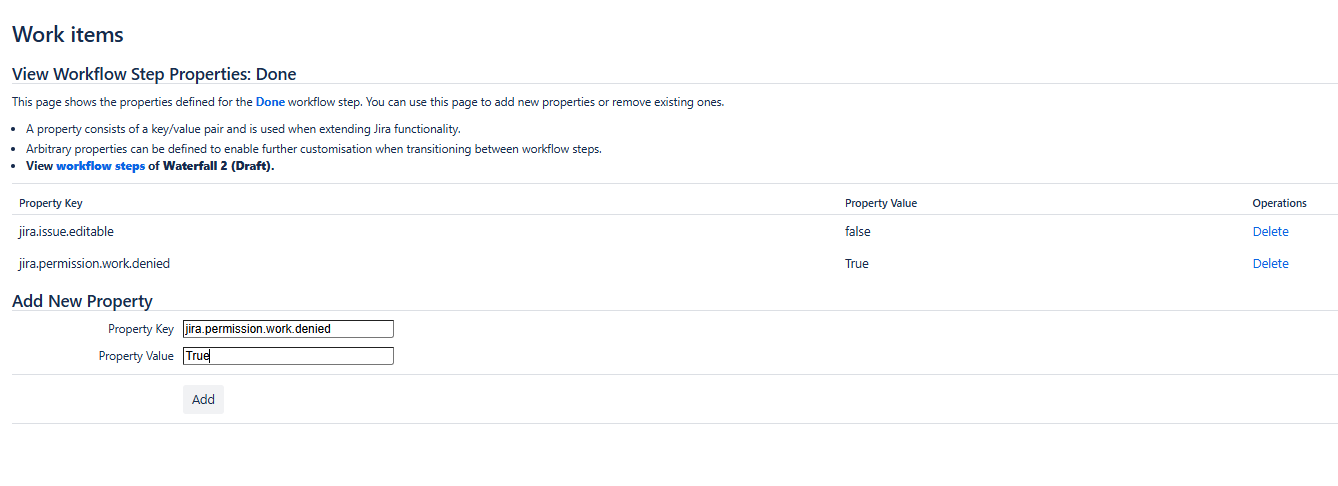Select the jira.permission.work.denied key cell in table

tap(94, 264)
